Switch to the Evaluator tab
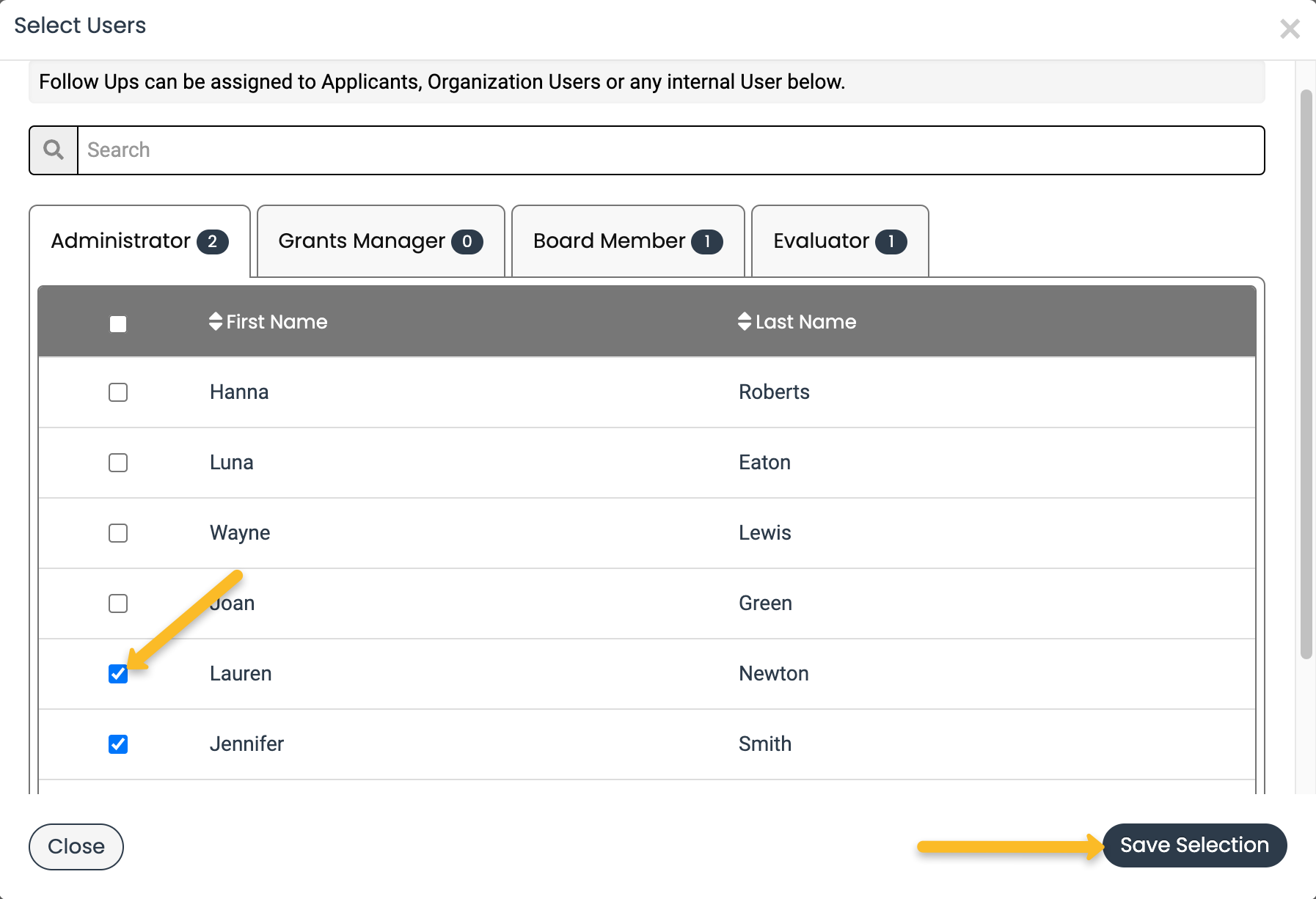 coord(840,241)
